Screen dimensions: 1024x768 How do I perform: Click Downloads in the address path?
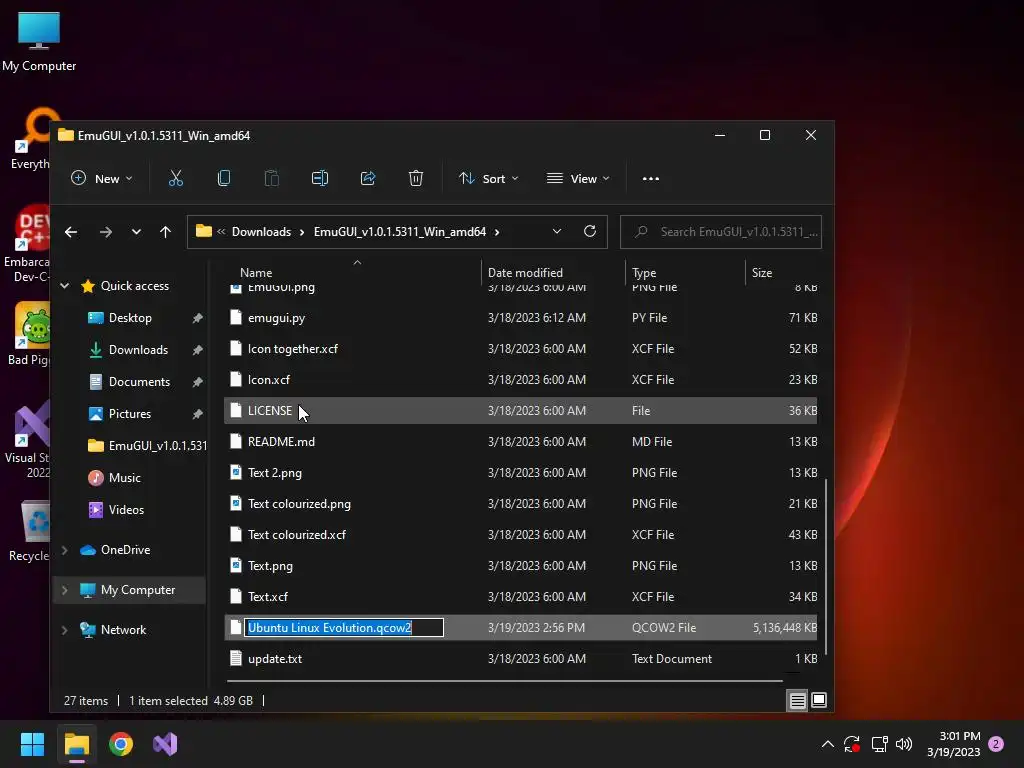(x=261, y=232)
